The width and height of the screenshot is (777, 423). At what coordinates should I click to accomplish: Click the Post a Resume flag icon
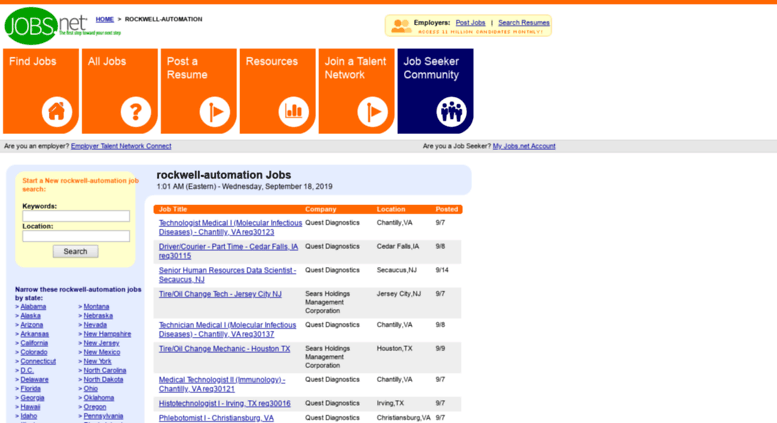(x=215, y=111)
